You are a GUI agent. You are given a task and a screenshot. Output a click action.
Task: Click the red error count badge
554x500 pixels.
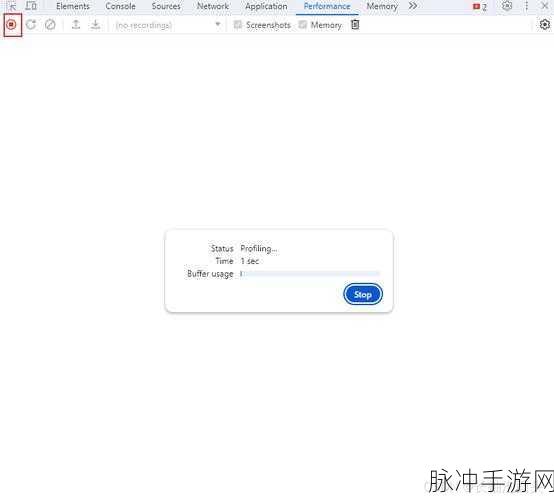coord(480,7)
